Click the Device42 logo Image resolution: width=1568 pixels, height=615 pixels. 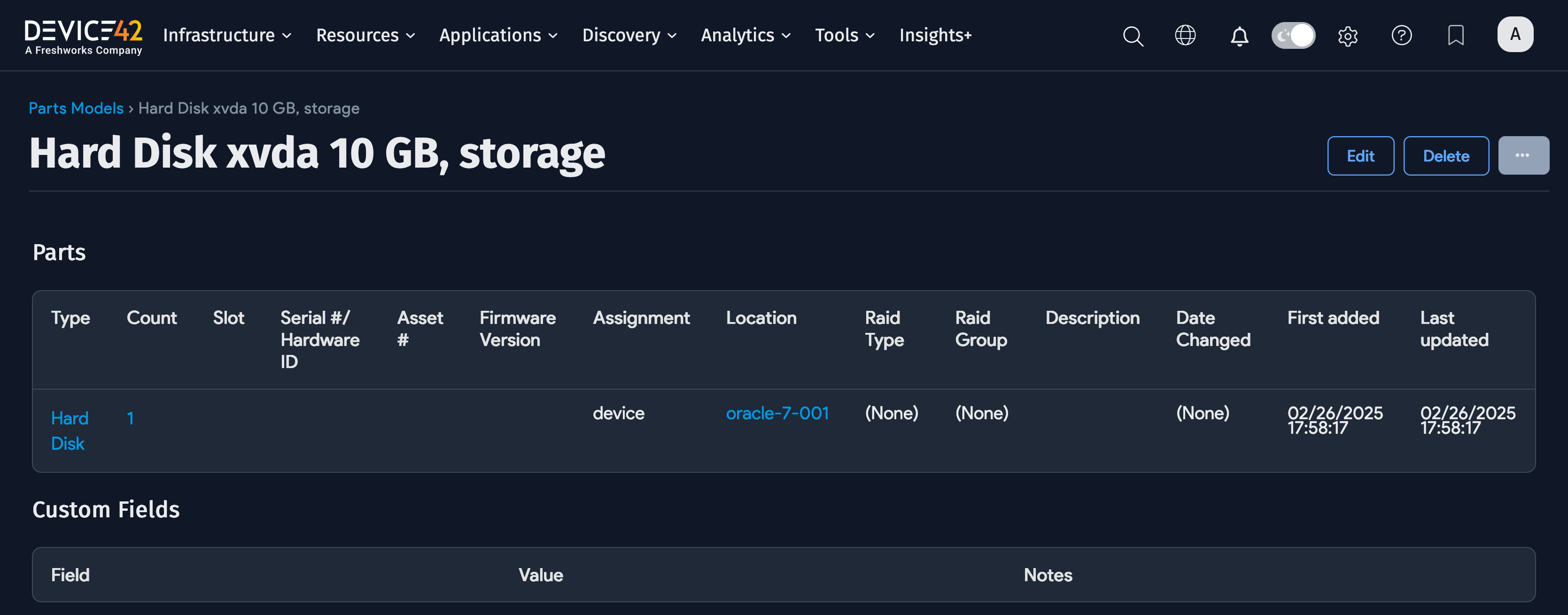[84, 36]
